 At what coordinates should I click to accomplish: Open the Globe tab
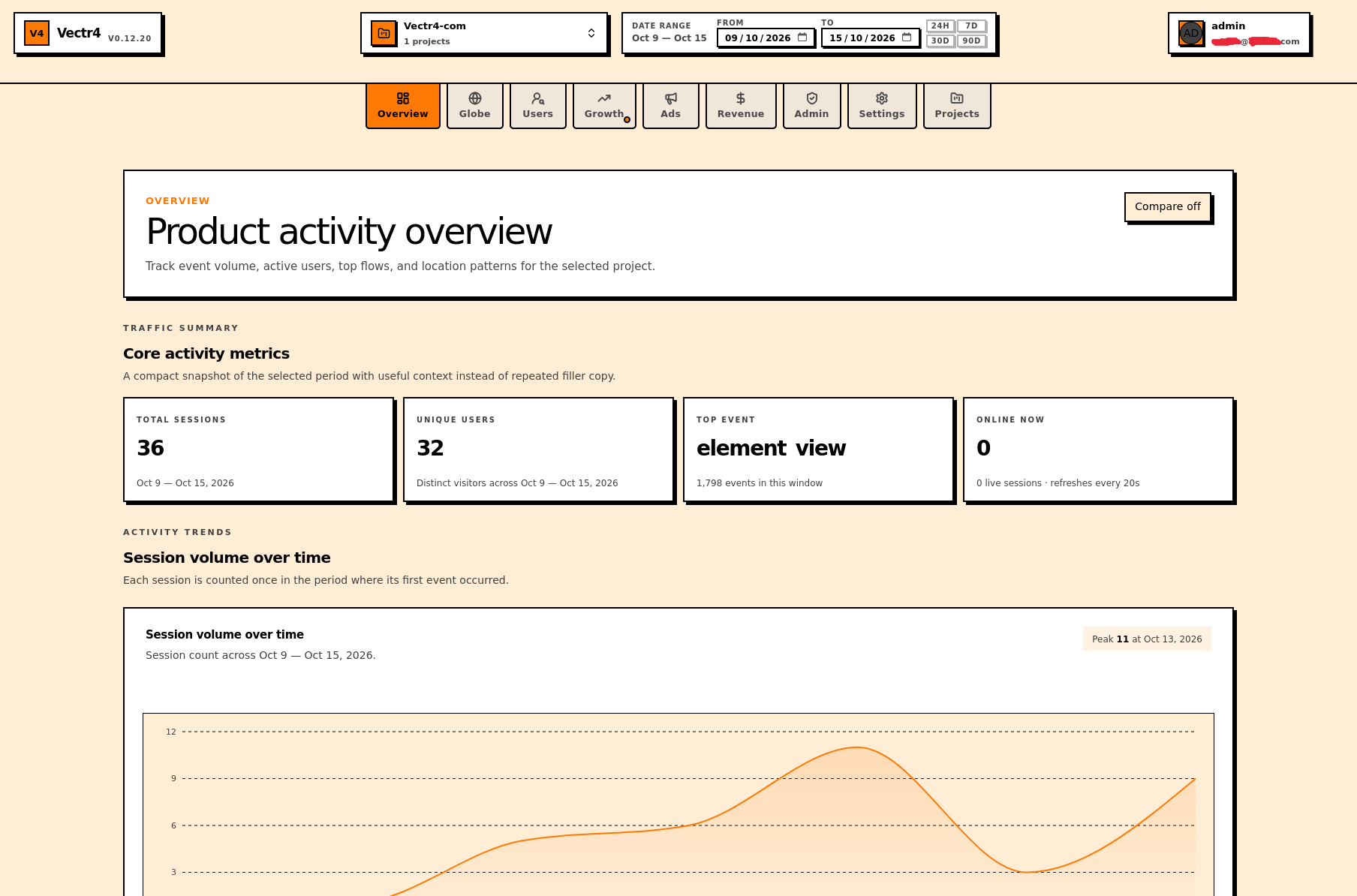475,106
